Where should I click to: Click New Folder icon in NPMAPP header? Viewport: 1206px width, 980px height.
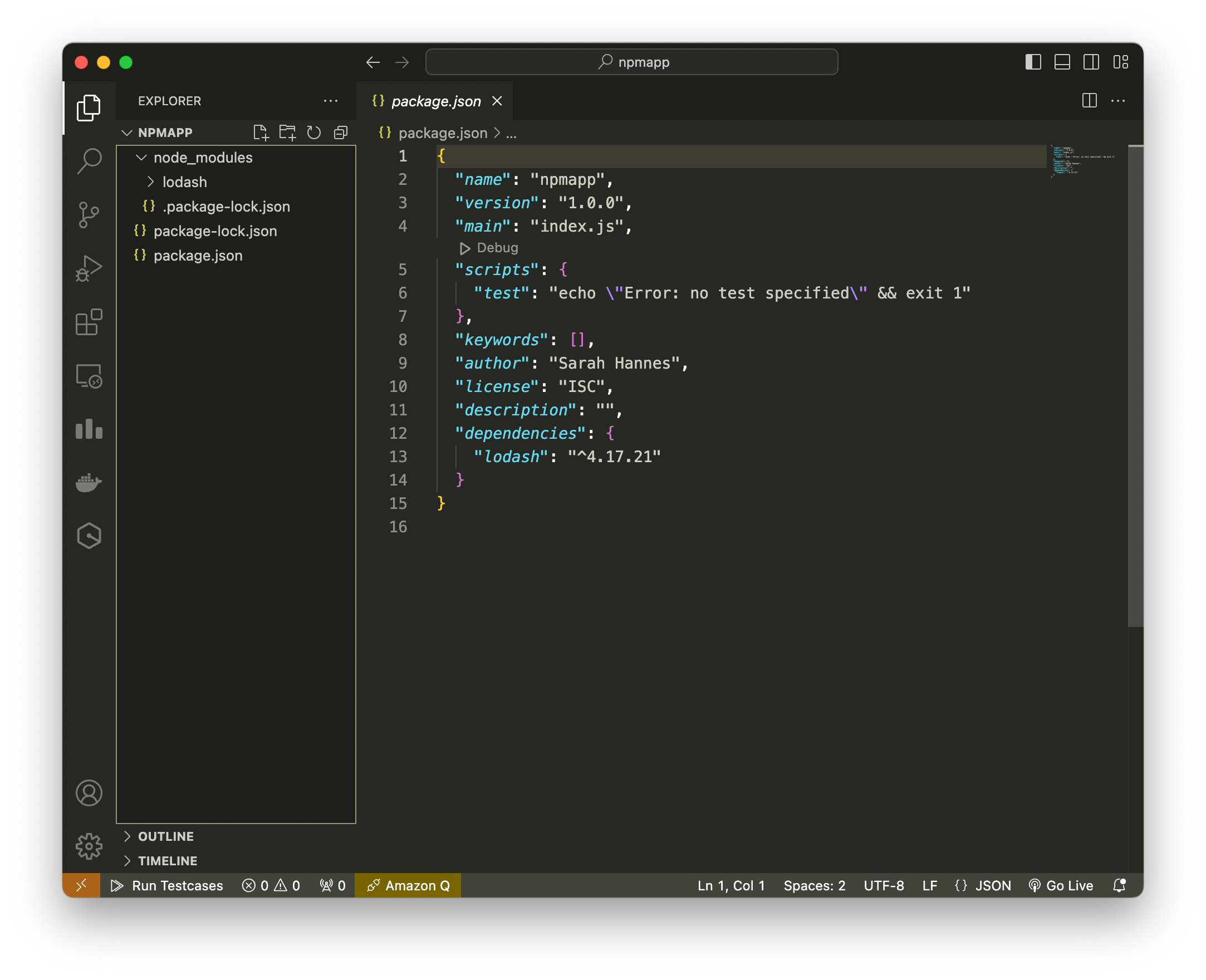(287, 133)
